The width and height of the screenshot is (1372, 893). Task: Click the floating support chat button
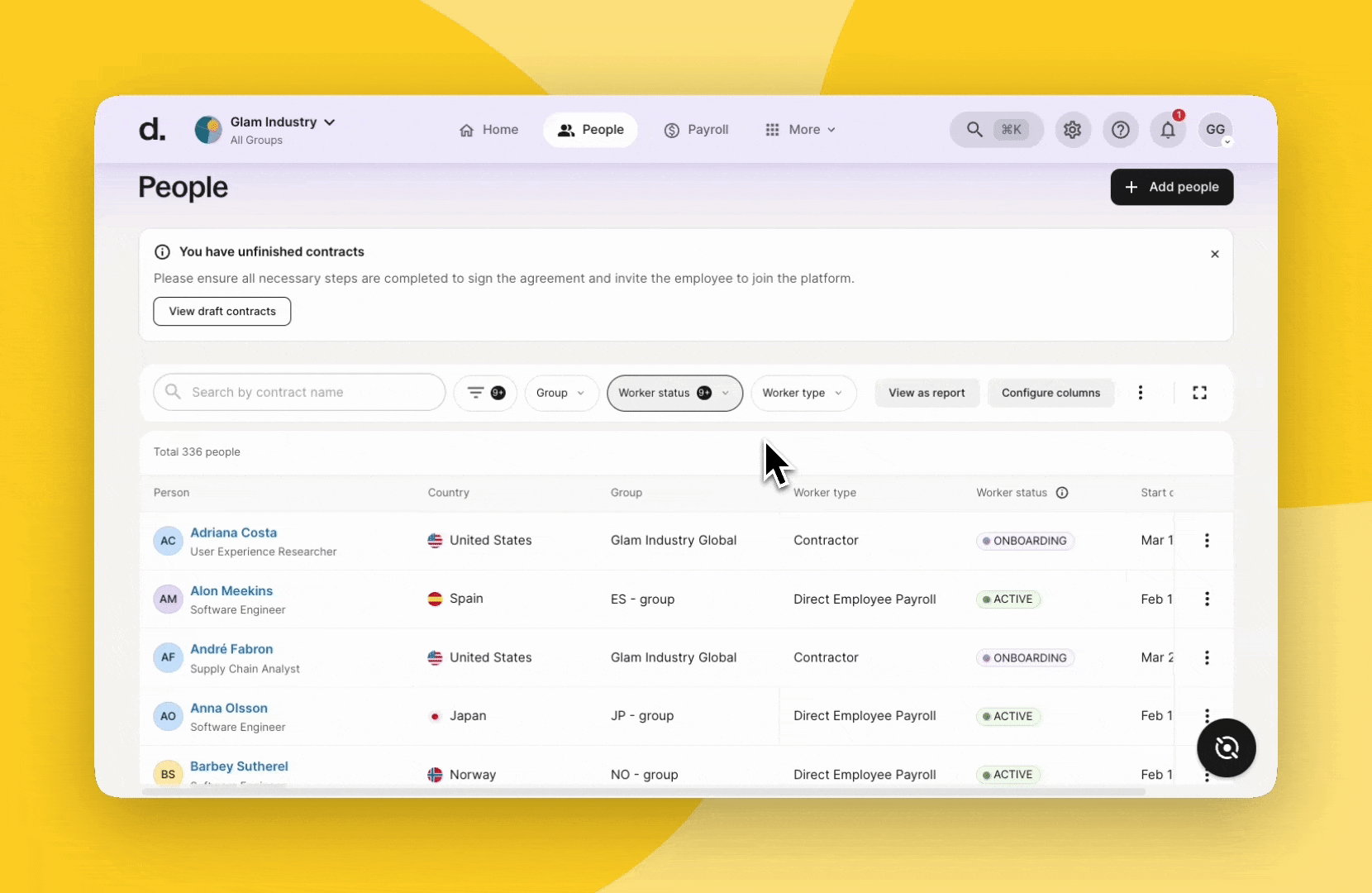point(1226,747)
